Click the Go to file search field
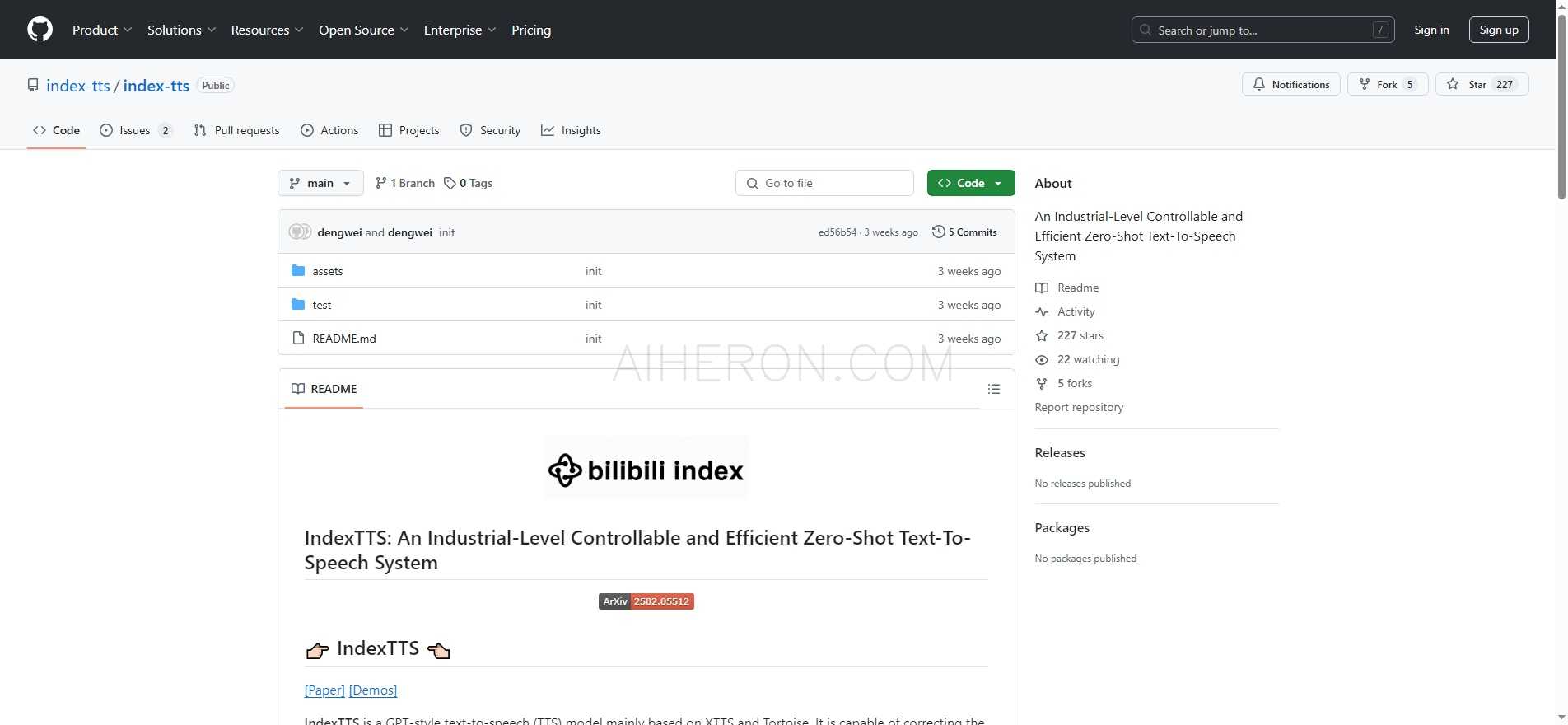 [x=824, y=183]
